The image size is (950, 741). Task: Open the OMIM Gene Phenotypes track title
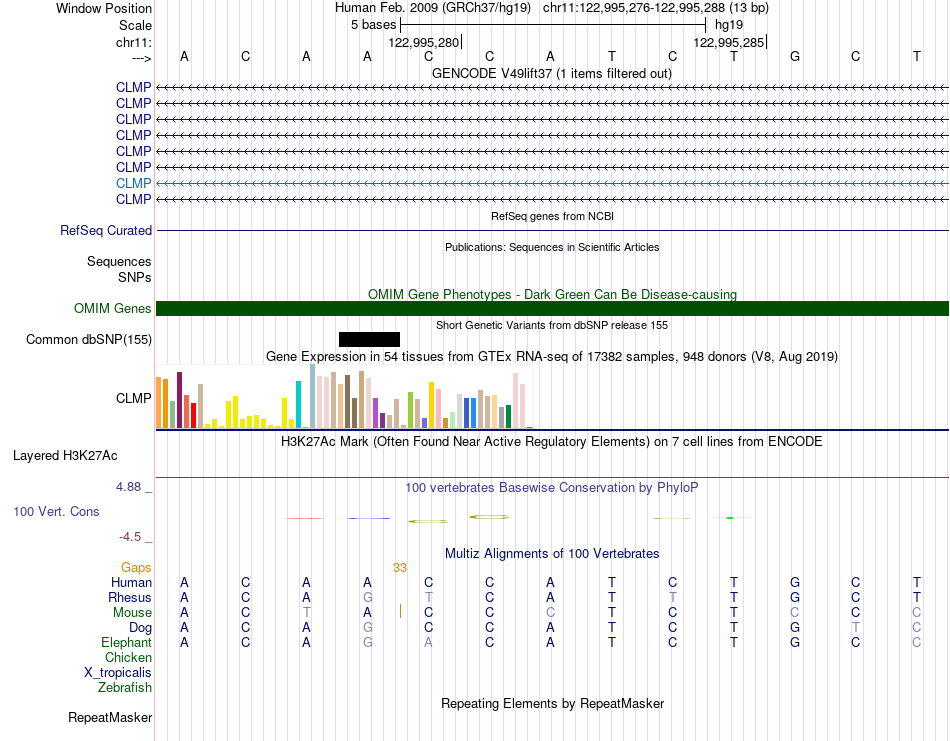click(x=552, y=294)
